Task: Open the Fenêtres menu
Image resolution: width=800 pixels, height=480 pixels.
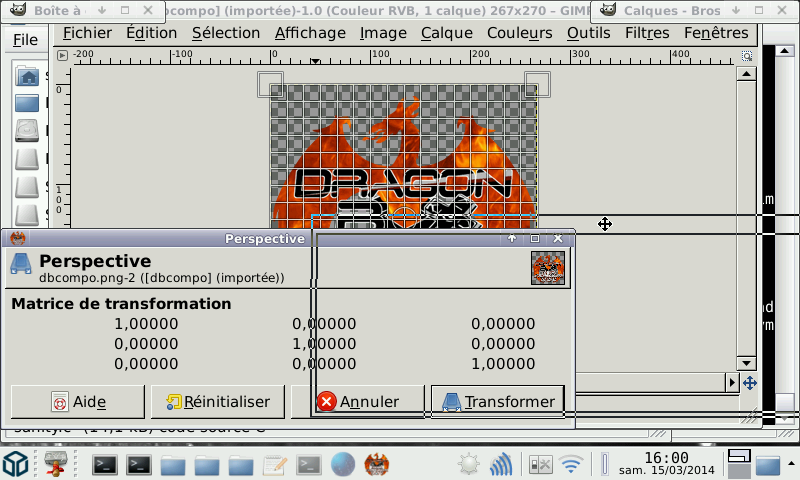Action: pos(716,33)
